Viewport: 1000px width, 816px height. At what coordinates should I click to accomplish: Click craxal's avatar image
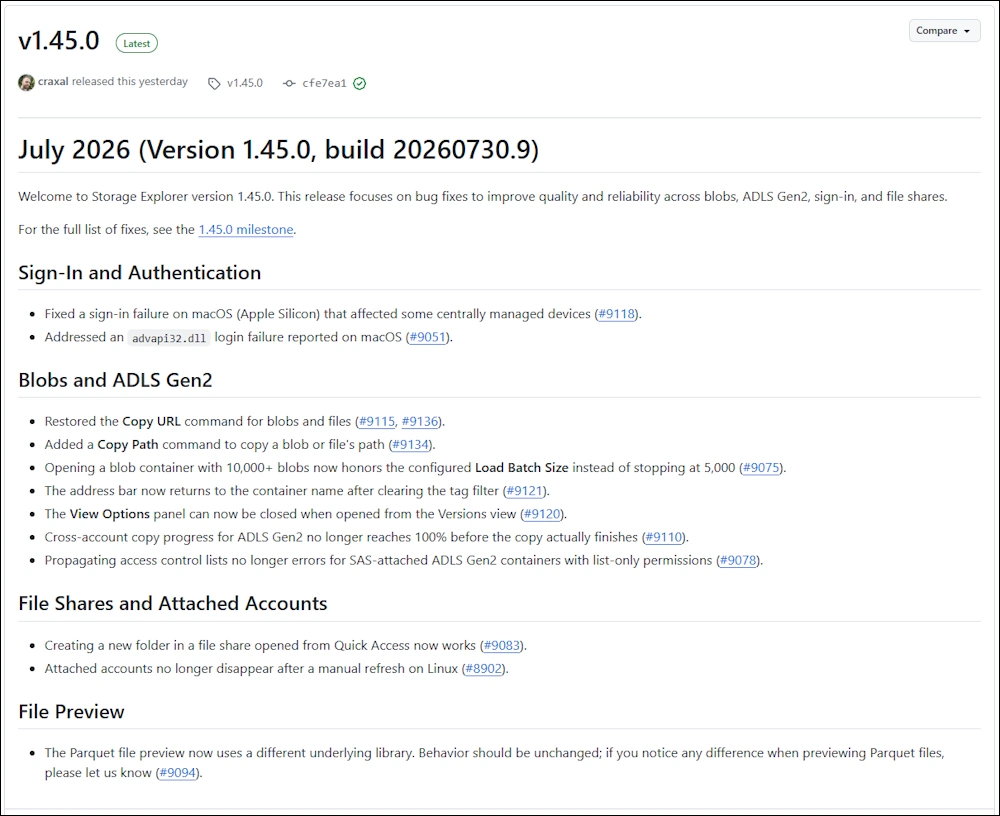(26, 83)
